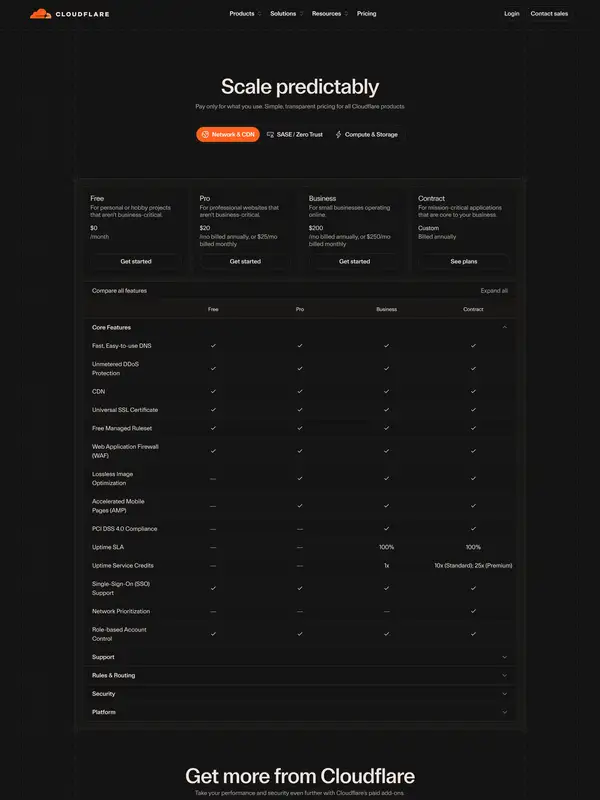Screen dimensions: 600x800
Task: Click the Get more from Cloudflare heading
Action: point(300,776)
